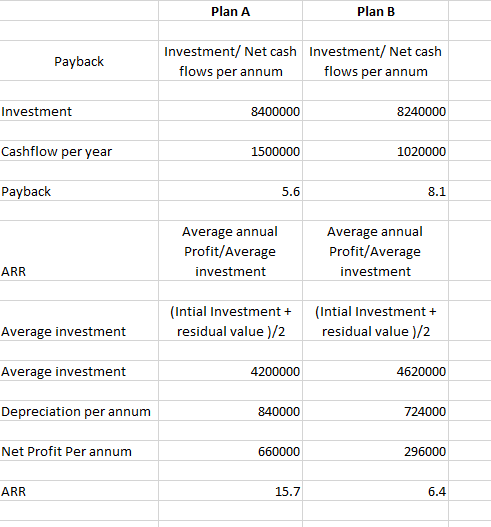491x527 pixels.
Task: Click Average investment label beside formula
Action: (63, 331)
